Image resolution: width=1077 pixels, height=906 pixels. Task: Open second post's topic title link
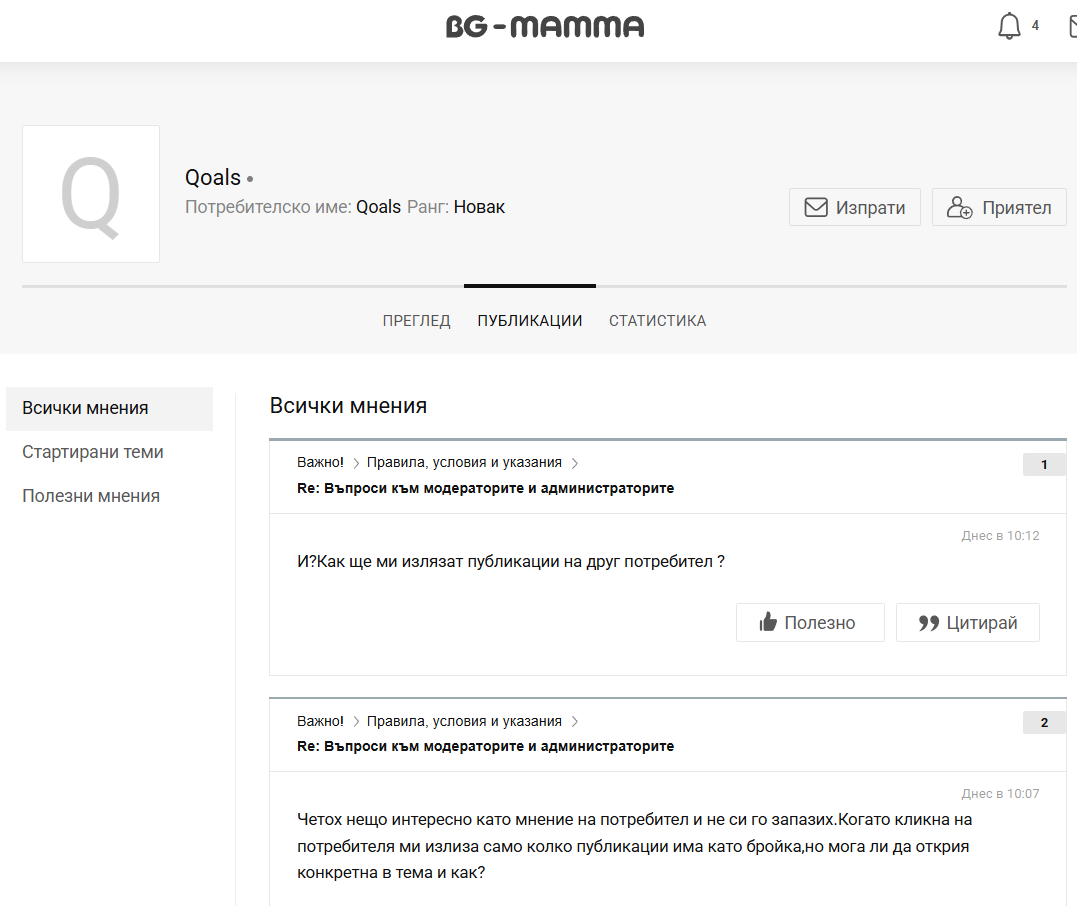click(x=485, y=746)
